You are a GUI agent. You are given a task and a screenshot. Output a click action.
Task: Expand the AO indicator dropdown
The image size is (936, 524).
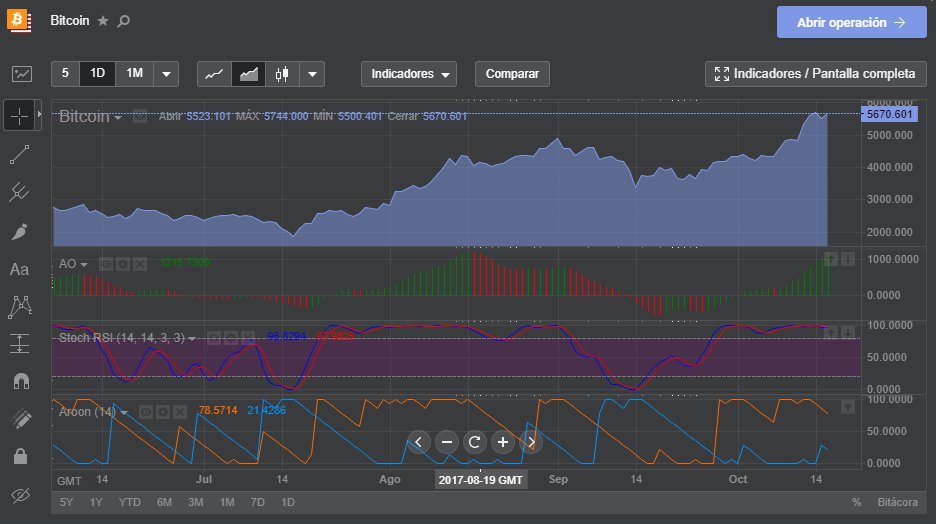click(84, 264)
